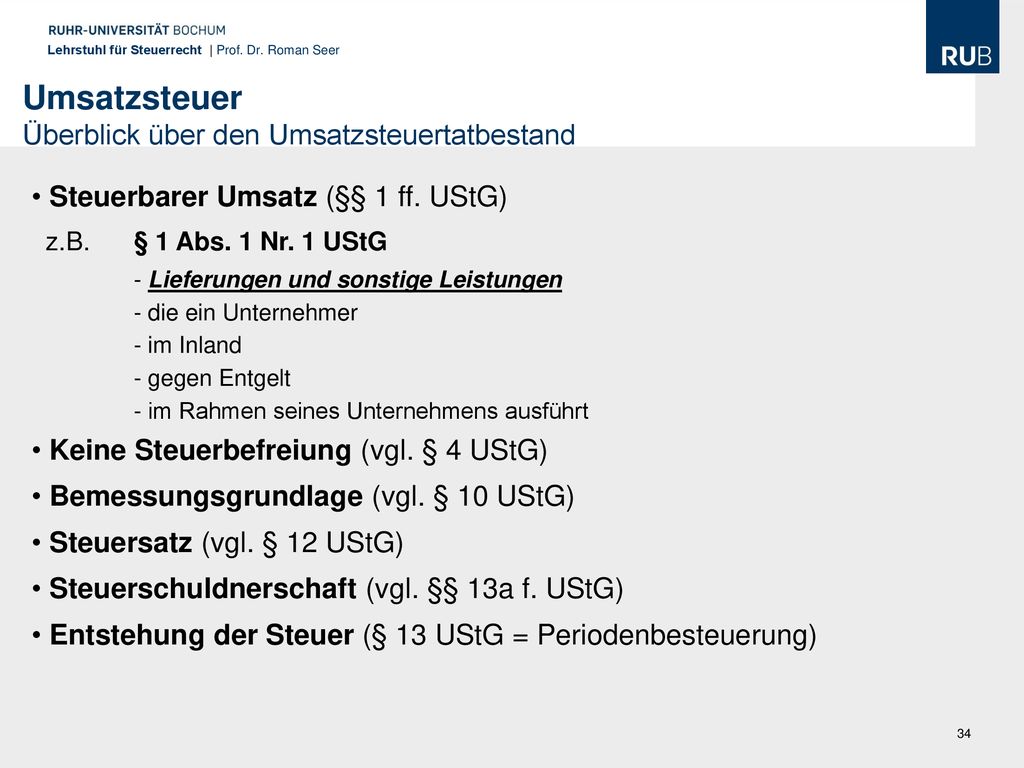1024x768 pixels.
Task: Select the gegen Entgelt list item
Action: tap(212, 378)
